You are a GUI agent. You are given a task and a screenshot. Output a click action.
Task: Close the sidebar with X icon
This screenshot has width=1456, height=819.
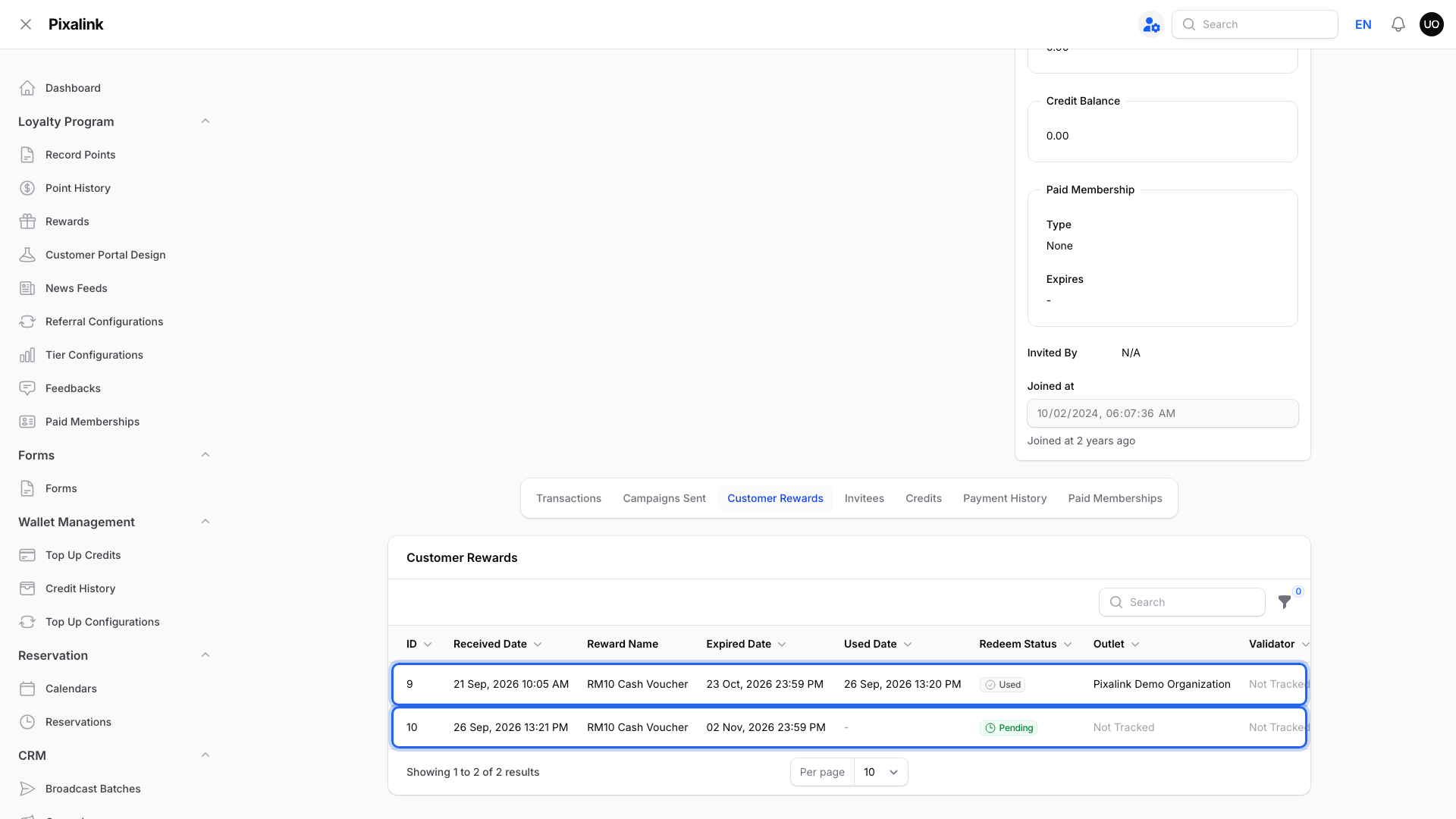[x=26, y=24]
